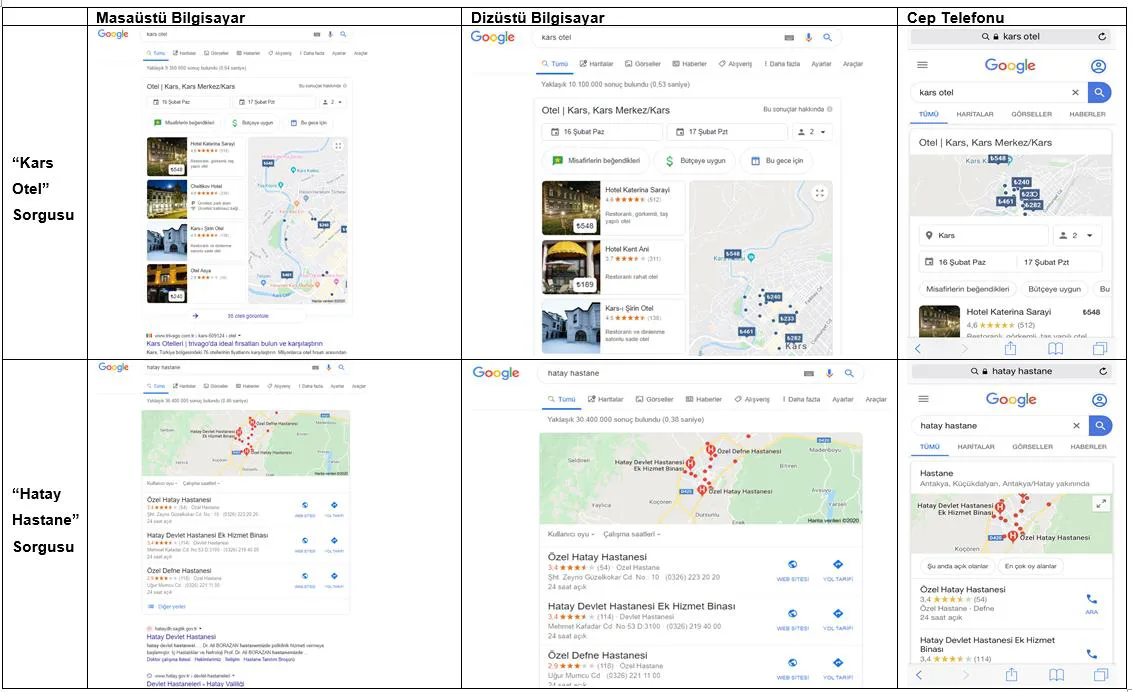Open 16 Şubat Paz date picker in laptop kars otel
Image resolution: width=1132 pixels, height=692 pixels.
point(601,132)
